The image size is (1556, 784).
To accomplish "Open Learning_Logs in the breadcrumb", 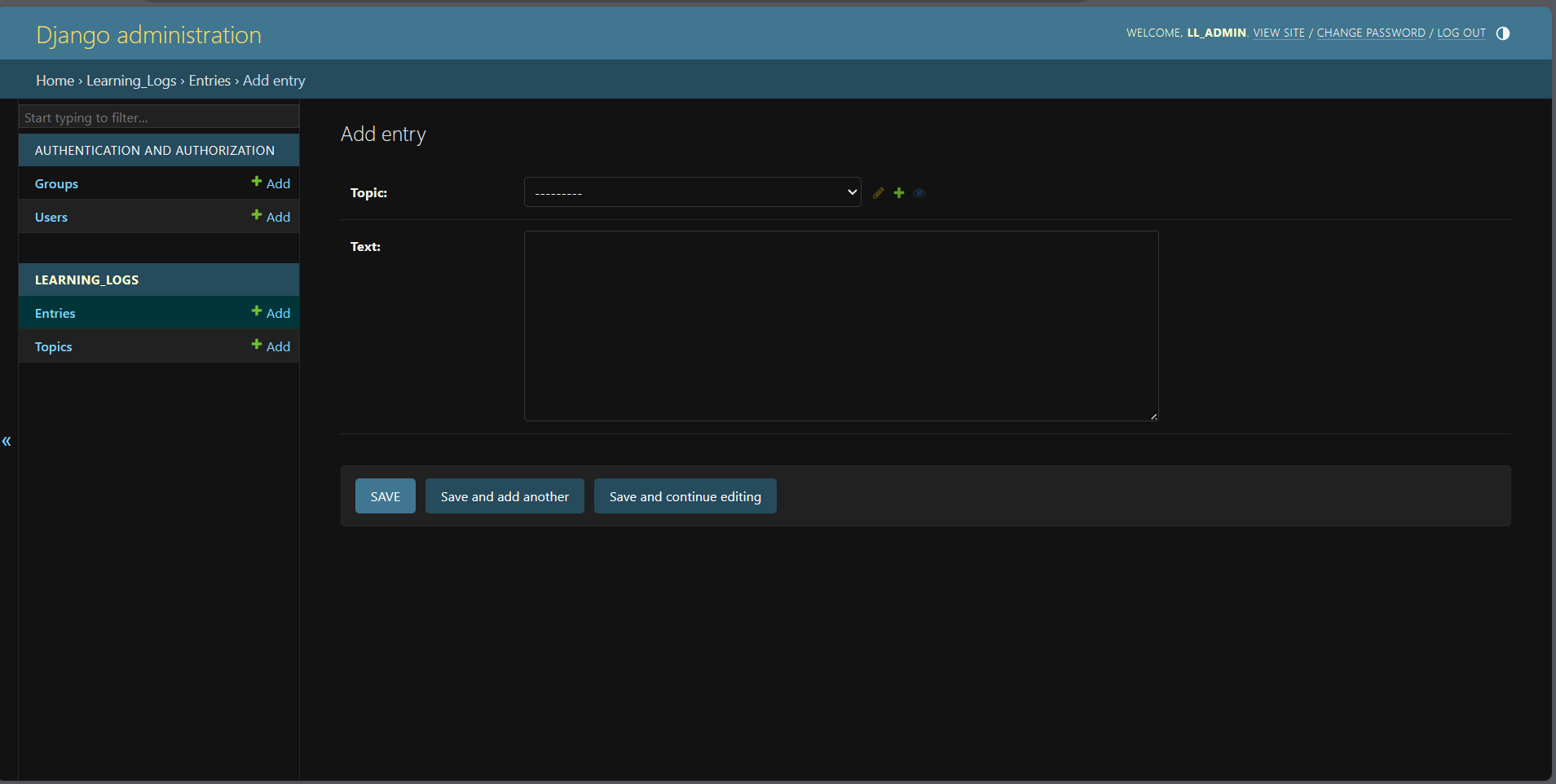I will 131,81.
